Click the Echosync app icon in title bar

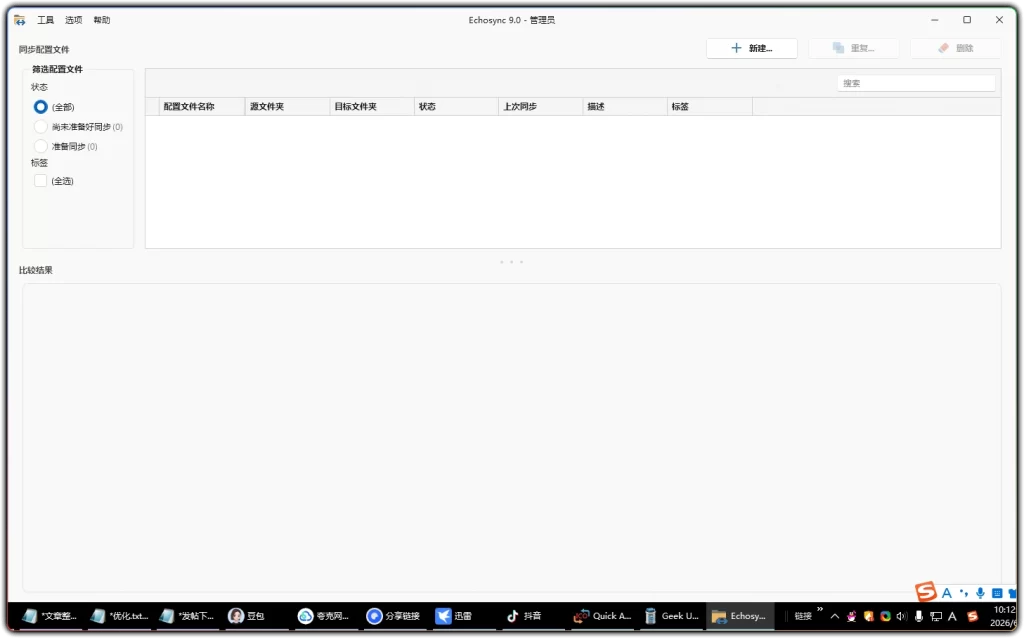click(x=20, y=20)
